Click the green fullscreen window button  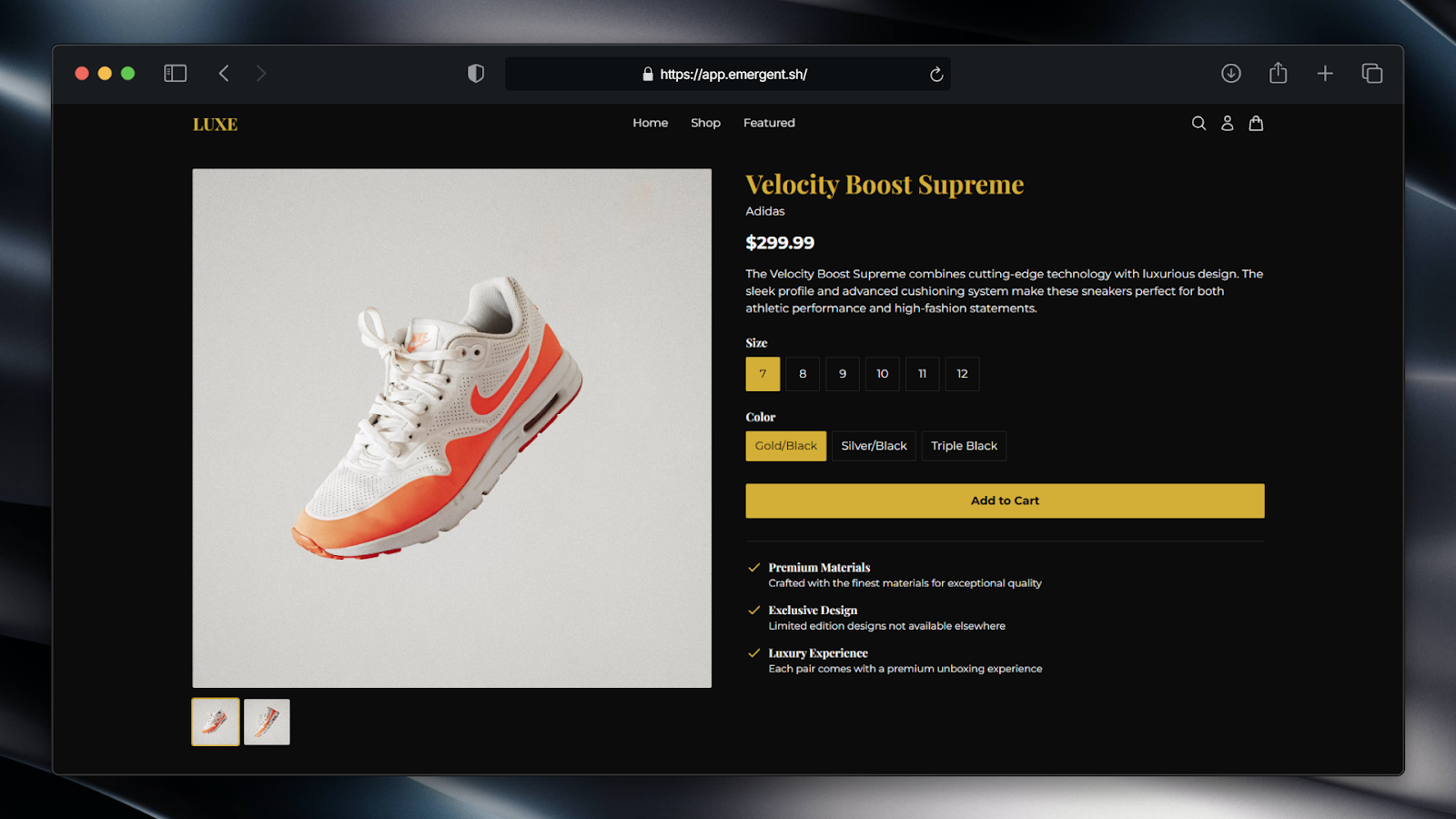[x=128, y=74]
